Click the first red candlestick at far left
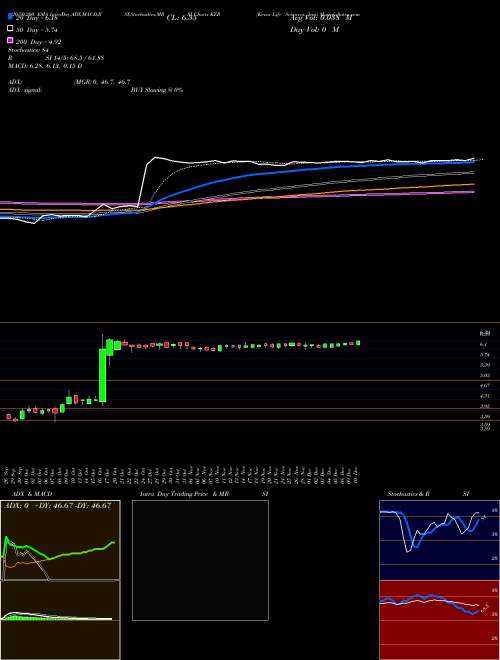Viewport: 500px width, 660px height. 8,416
